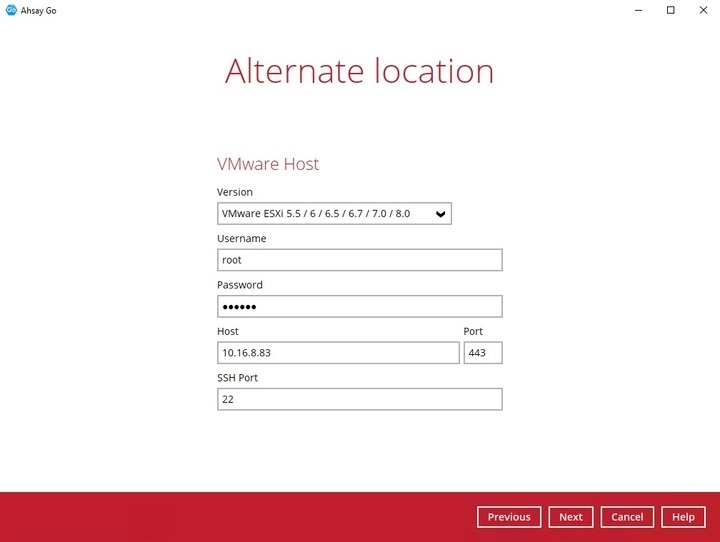720x542 pixels.
Task: Click the VMware Host section heading
Action: point(268,164)
